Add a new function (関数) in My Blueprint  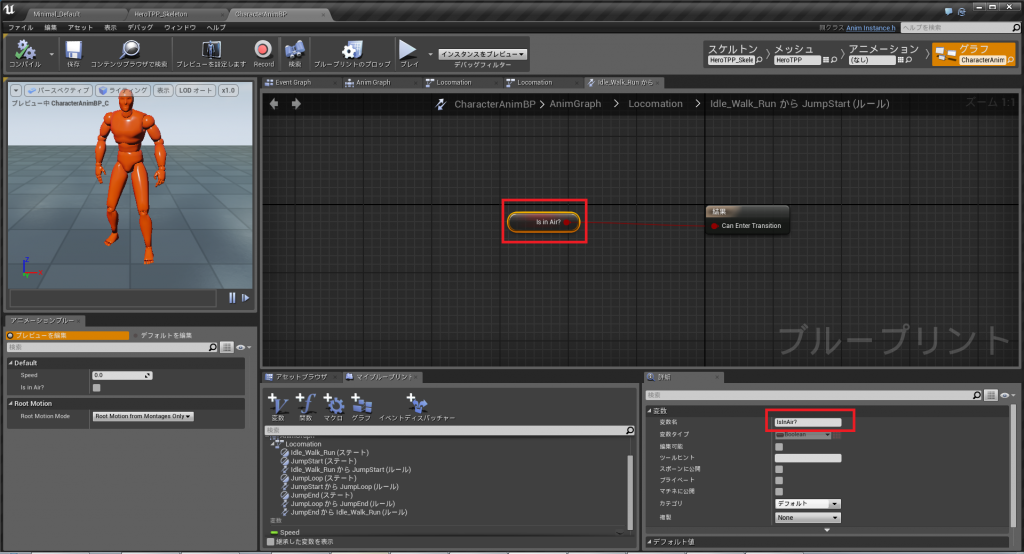coord(306,405)
